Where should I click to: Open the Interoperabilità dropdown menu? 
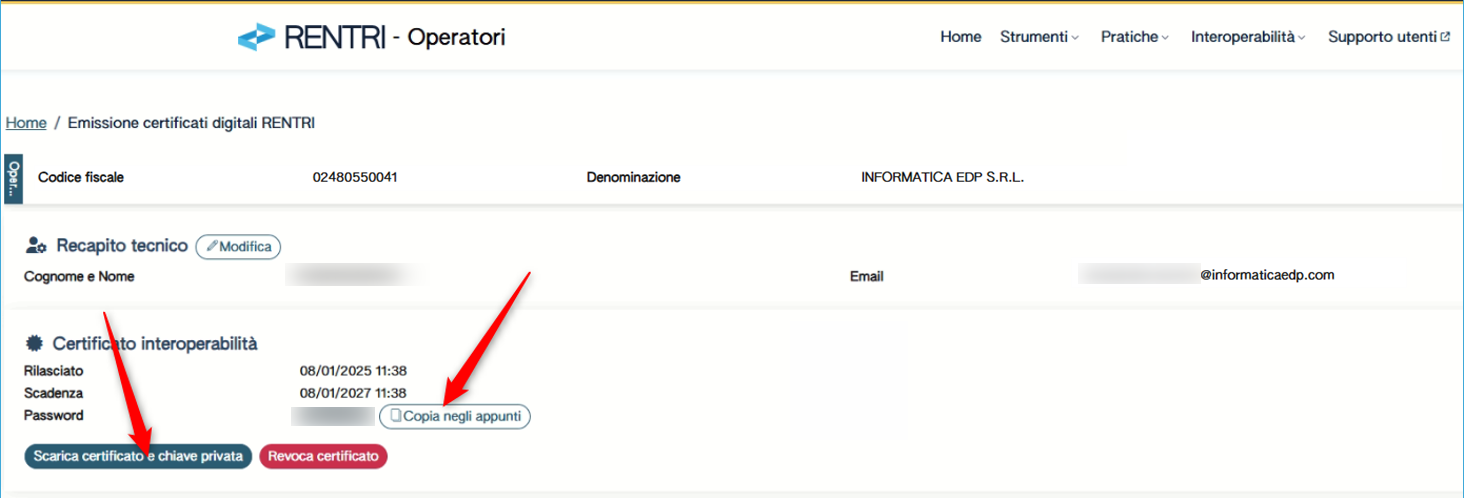[1248, 37]
